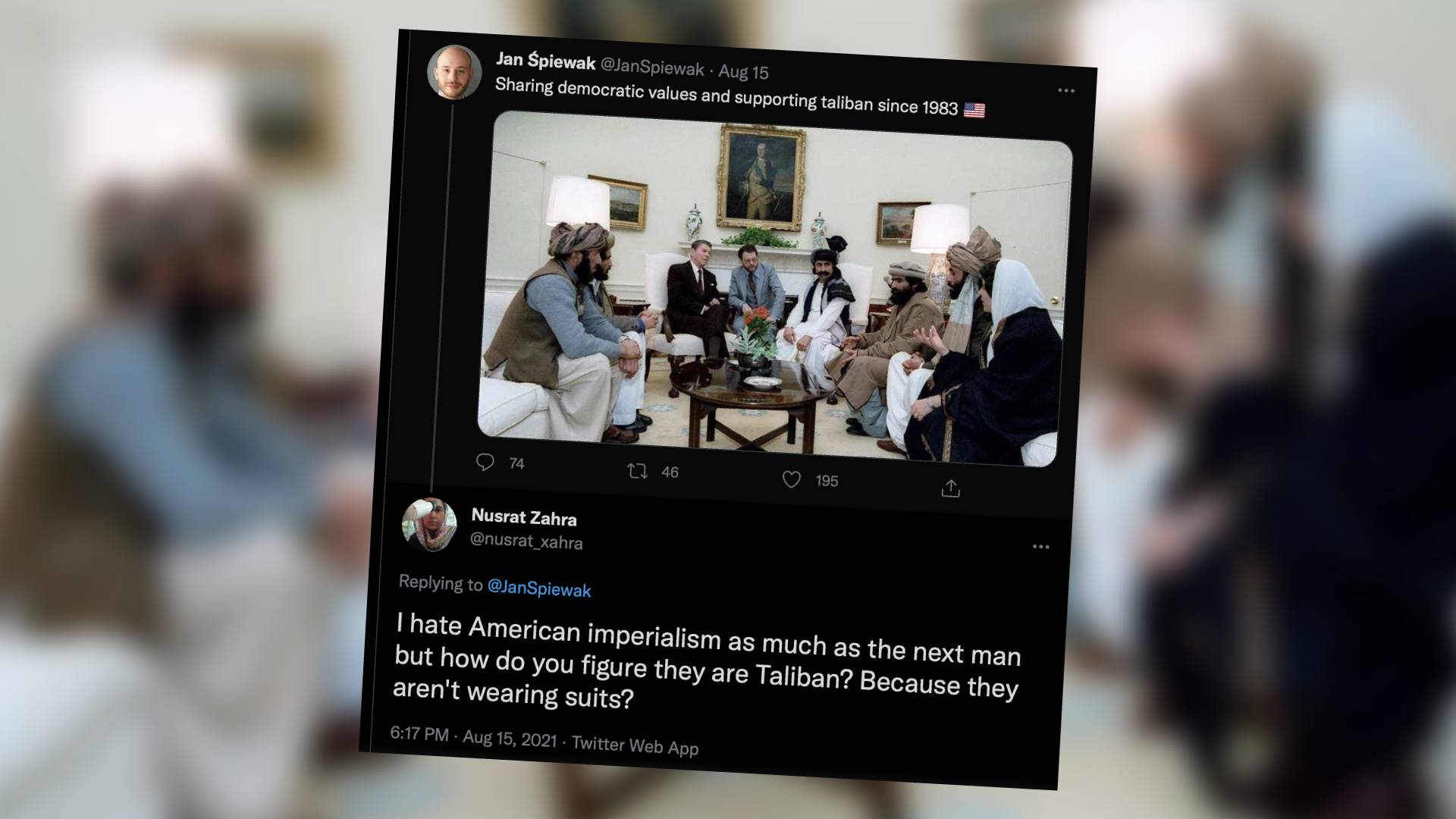Click the 6:17 PM · Aug 15, 2021 timestamp
The image size is (1456, 819).
click(473, 736)
